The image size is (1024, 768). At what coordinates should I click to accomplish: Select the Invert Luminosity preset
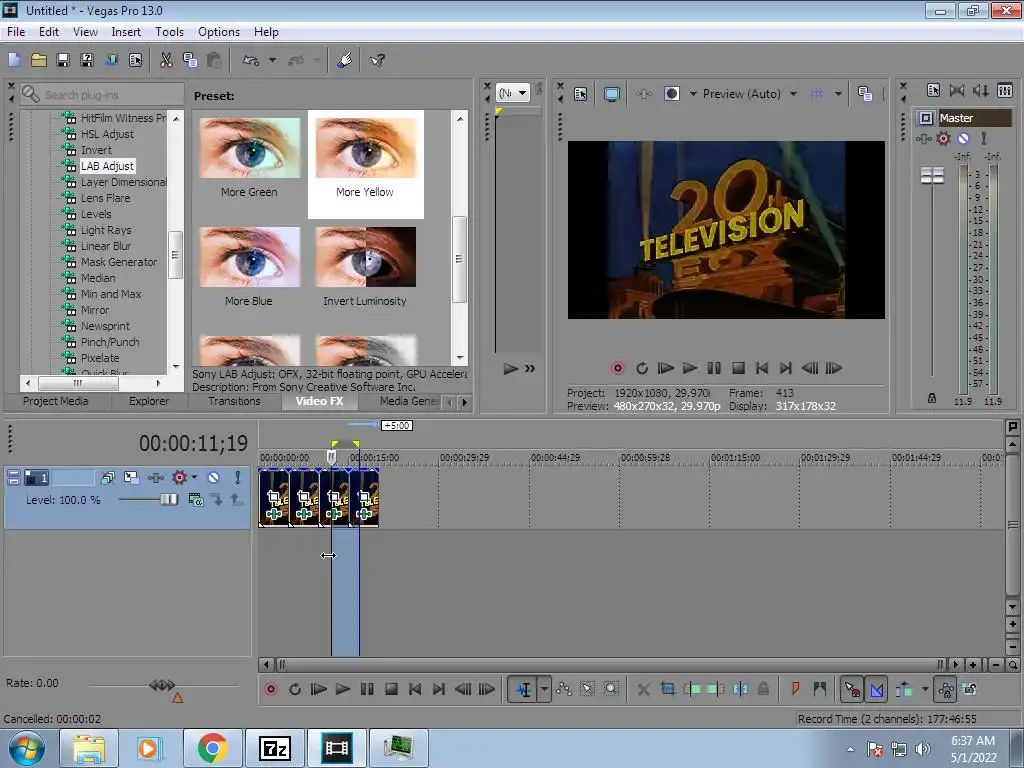[365, 267]
